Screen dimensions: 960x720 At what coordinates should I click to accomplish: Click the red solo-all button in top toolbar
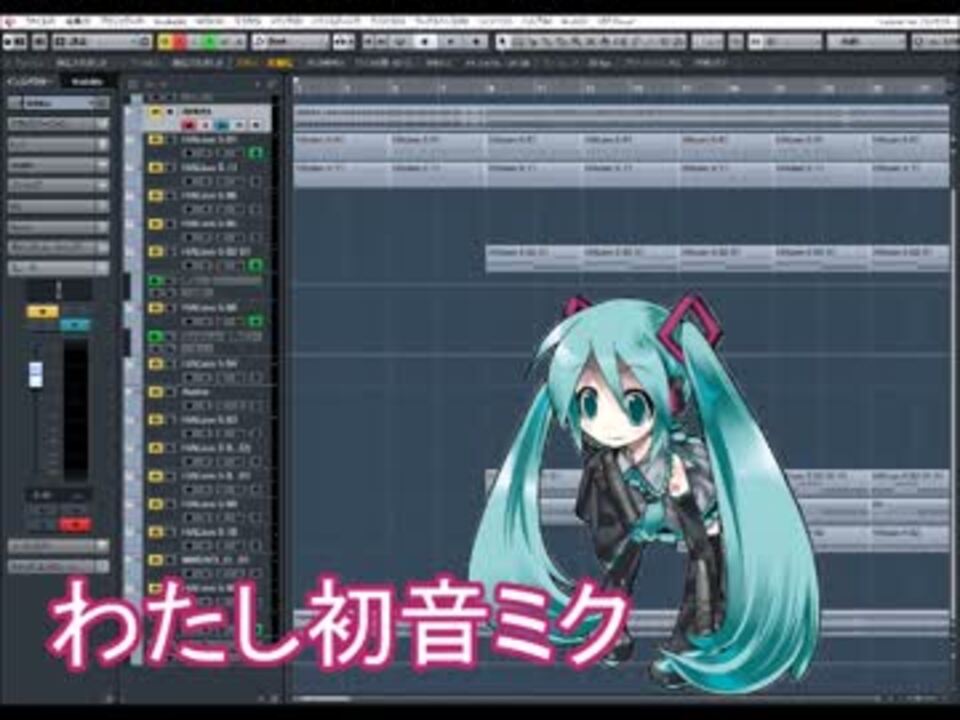180,42
